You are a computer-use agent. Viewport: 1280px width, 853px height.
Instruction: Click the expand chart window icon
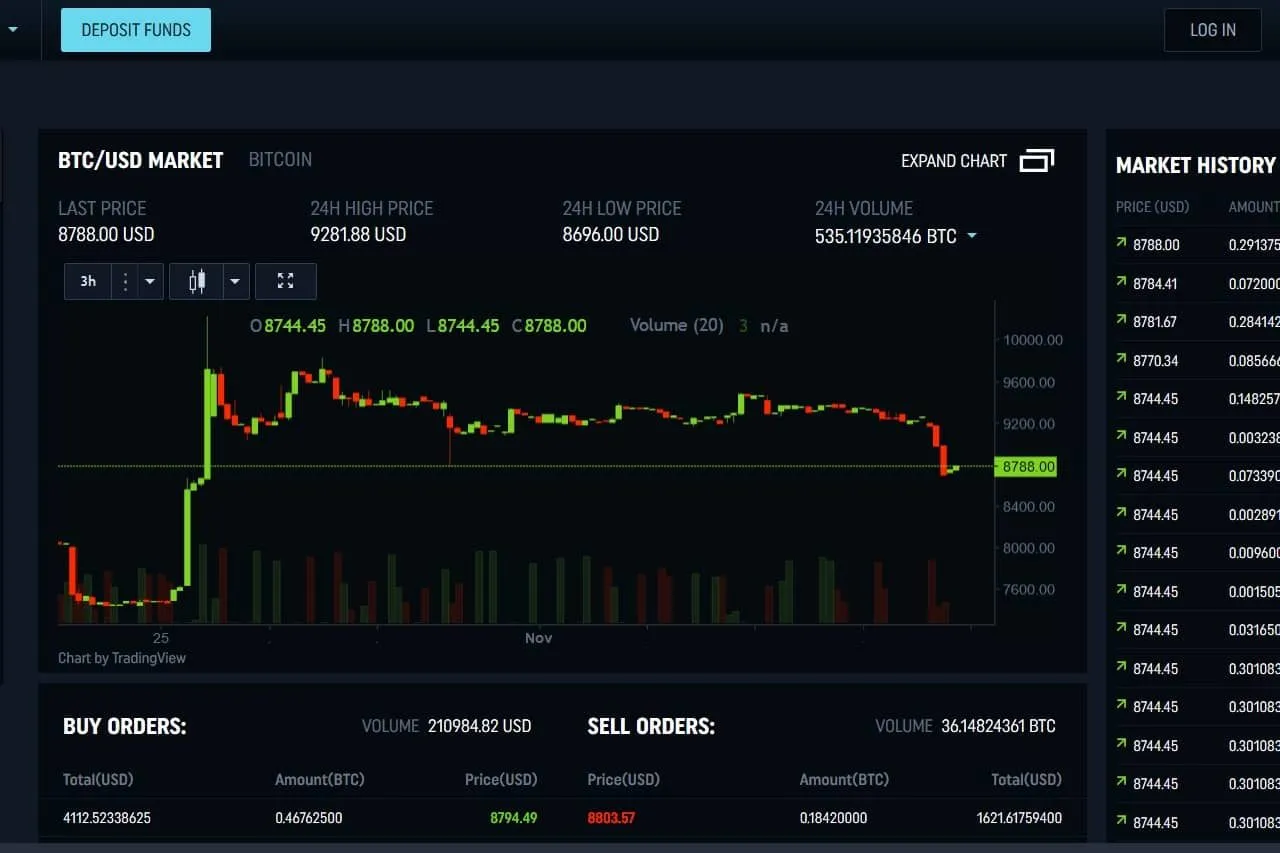coord(1036,161)
